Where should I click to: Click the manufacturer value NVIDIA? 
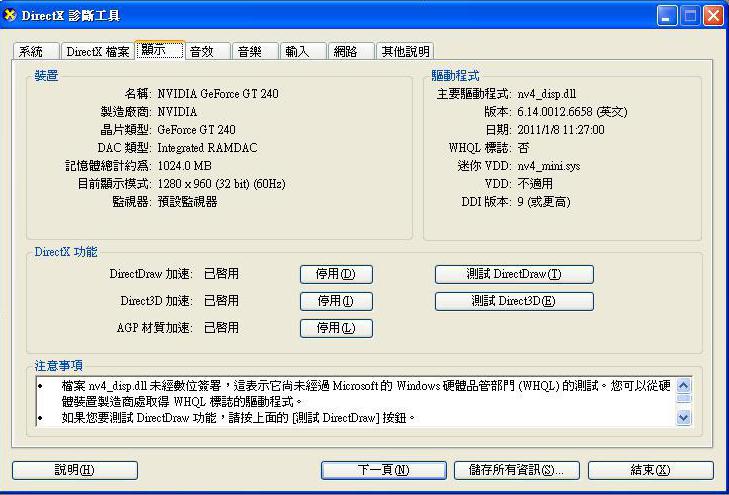(x=177, y=112)
